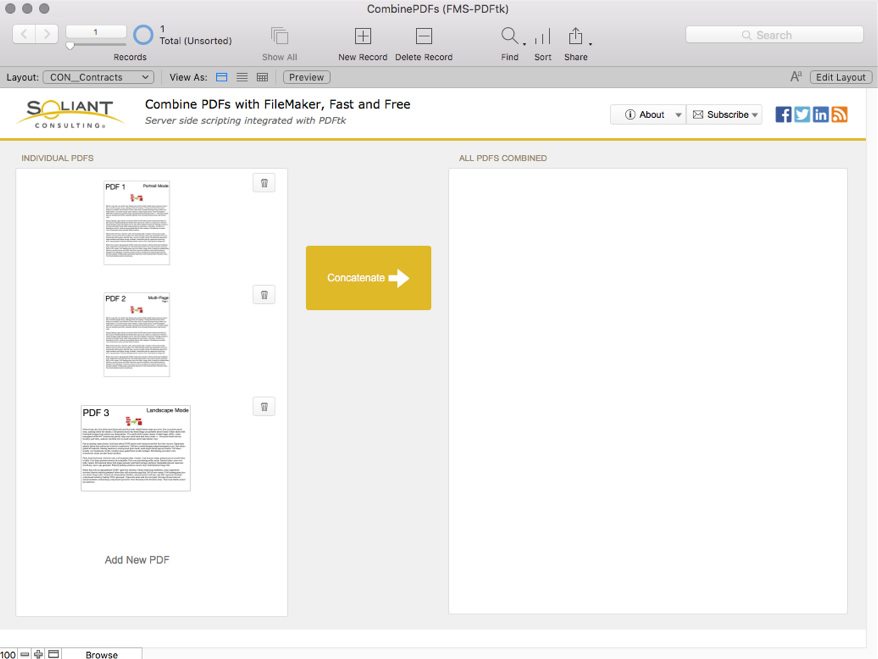This screenshot has height=659, width=878.
Task: Open the Subscribe dropdown
Action: tap(725, 115)
